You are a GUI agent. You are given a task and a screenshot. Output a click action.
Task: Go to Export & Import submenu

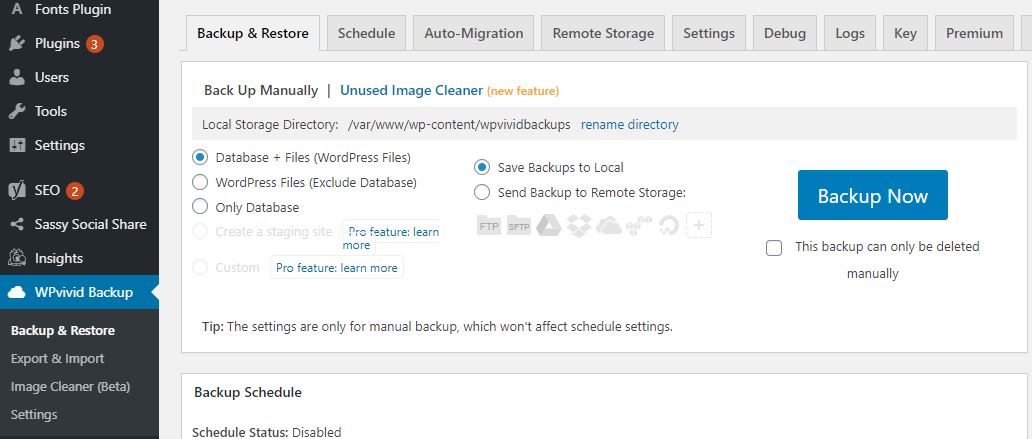pyautogui.click(x=57, y=358)
